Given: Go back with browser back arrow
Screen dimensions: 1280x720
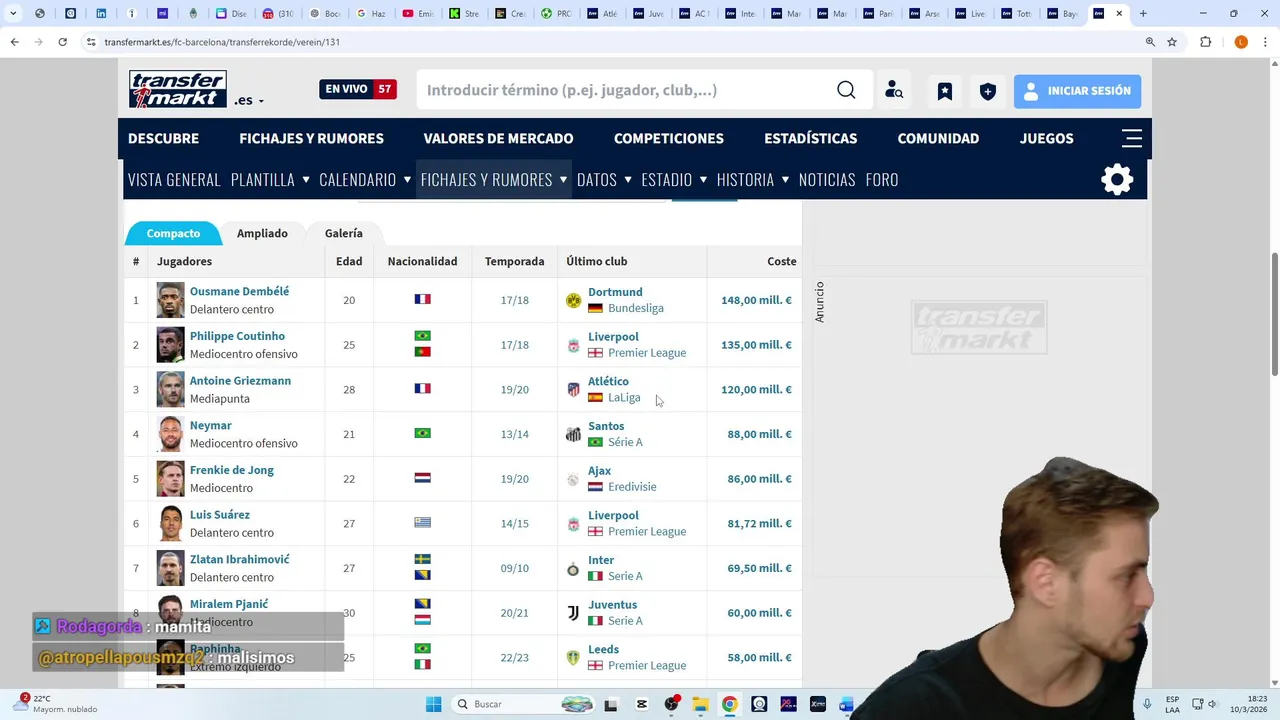Looking at the screenshot, I should [x=14, y=42].
